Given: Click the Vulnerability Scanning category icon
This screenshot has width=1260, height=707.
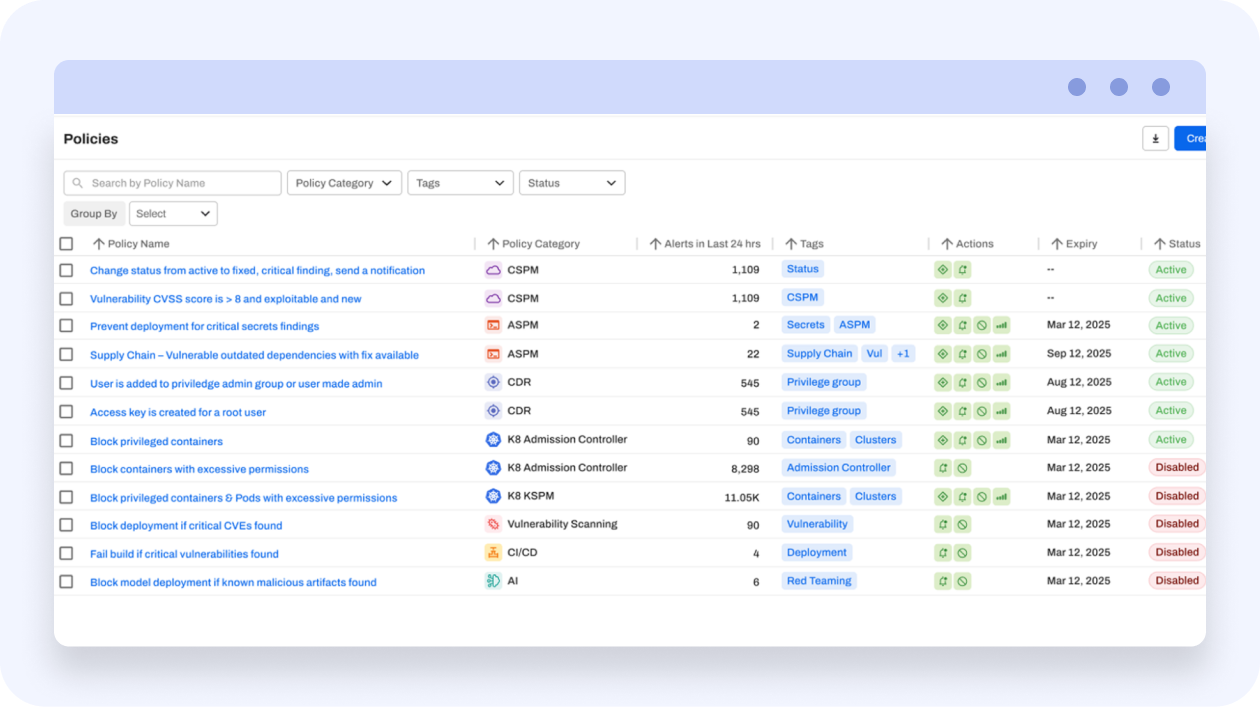Looking at the screenshot, I should click(x=493, y=524).
